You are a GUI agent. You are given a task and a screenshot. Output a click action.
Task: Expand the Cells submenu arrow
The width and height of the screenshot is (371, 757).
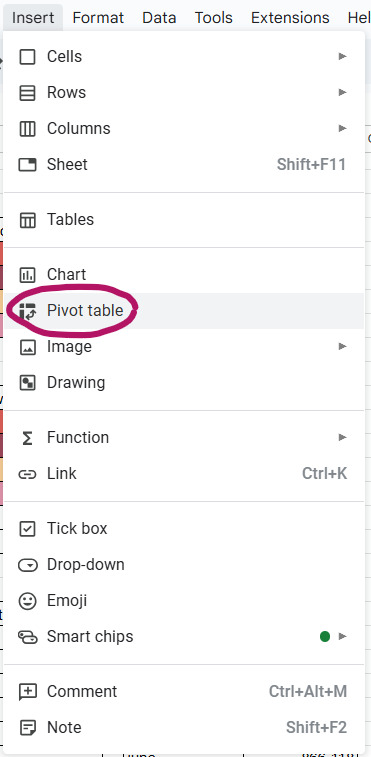point(342,56)
